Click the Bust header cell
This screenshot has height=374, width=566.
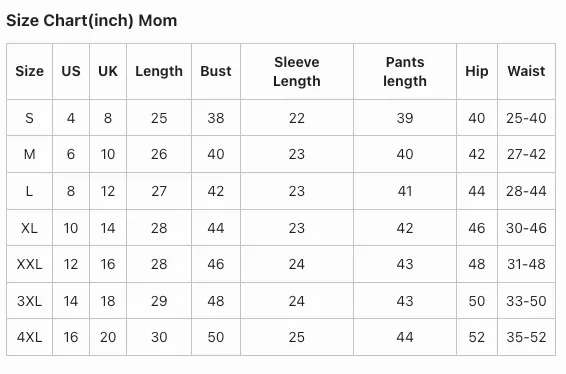click(216, 71)
